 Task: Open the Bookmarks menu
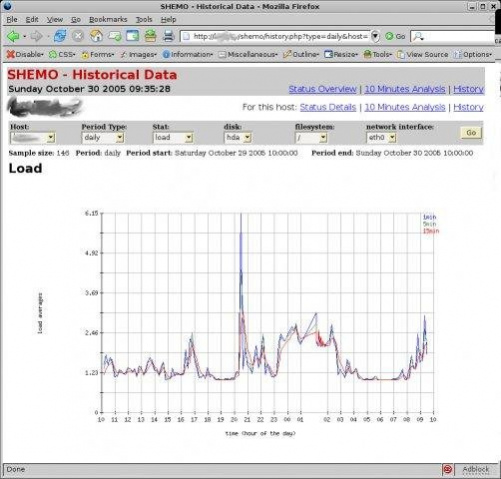pos(108,19)
